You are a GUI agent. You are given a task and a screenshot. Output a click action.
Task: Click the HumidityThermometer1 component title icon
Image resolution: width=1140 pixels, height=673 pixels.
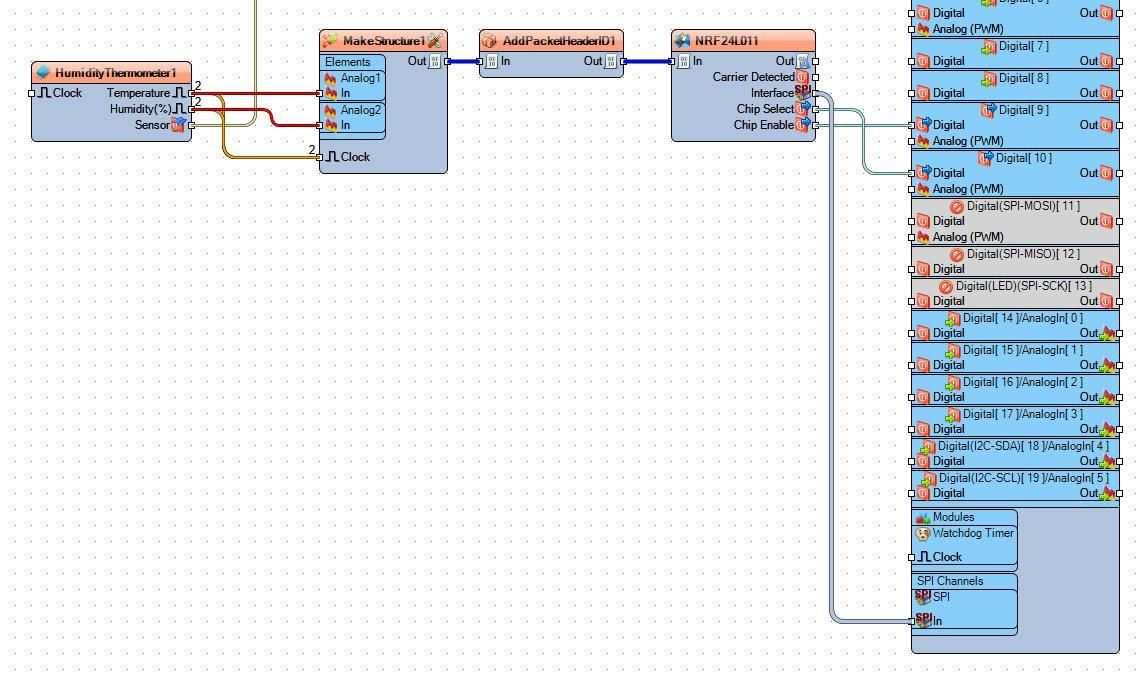pyautogui.click(x=43, y=73)
